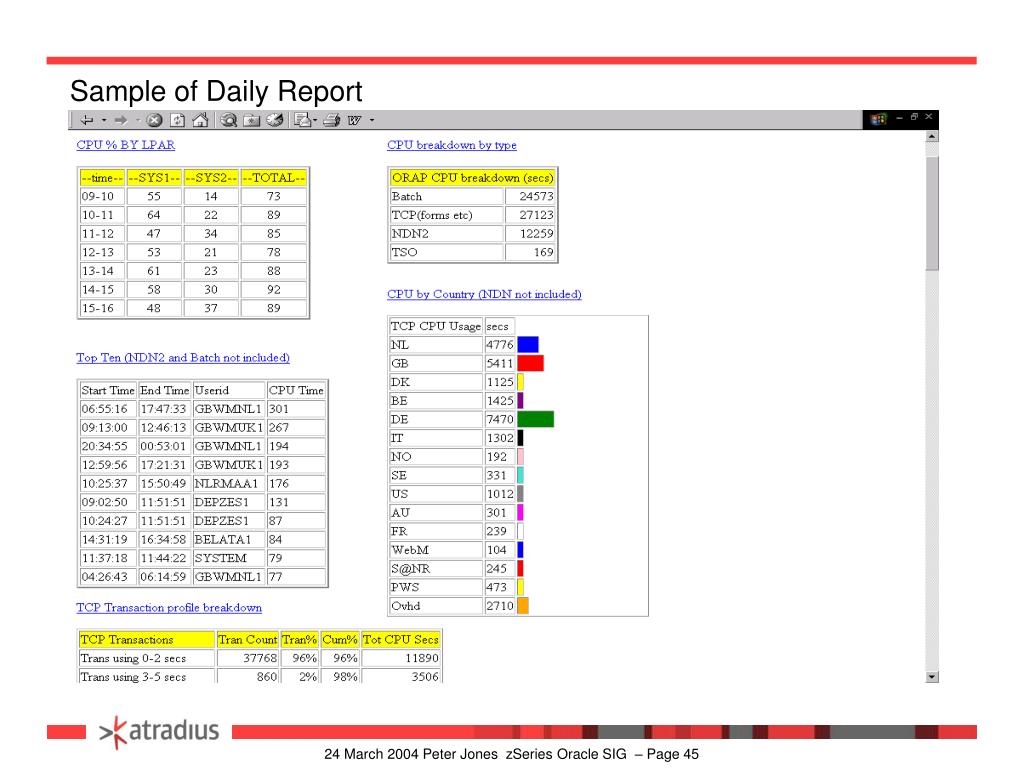Click the SYSTEM userid cell
1024x768 pixels.
tap(229, 558)
